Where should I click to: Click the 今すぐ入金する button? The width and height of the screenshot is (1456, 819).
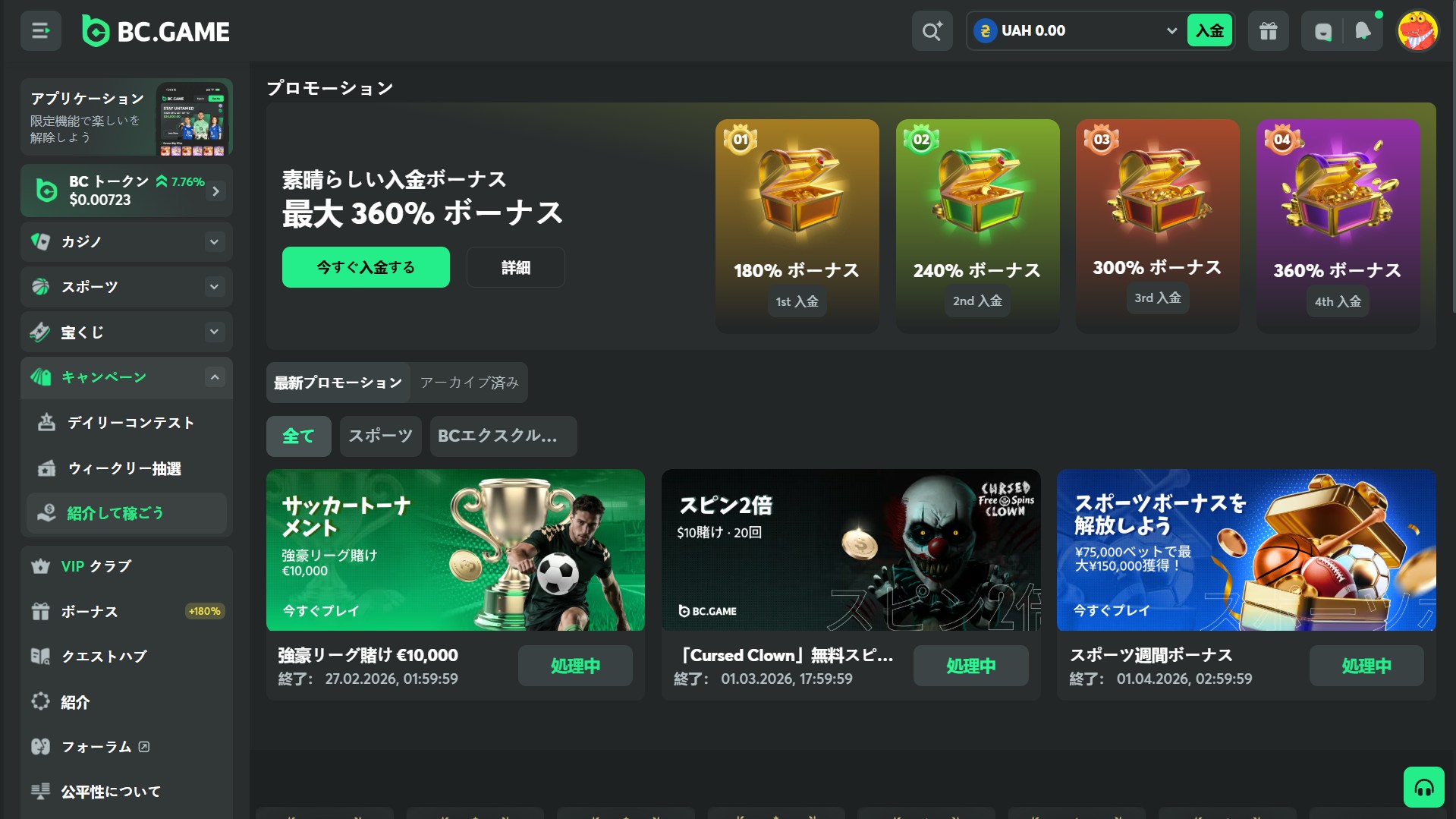366,267
